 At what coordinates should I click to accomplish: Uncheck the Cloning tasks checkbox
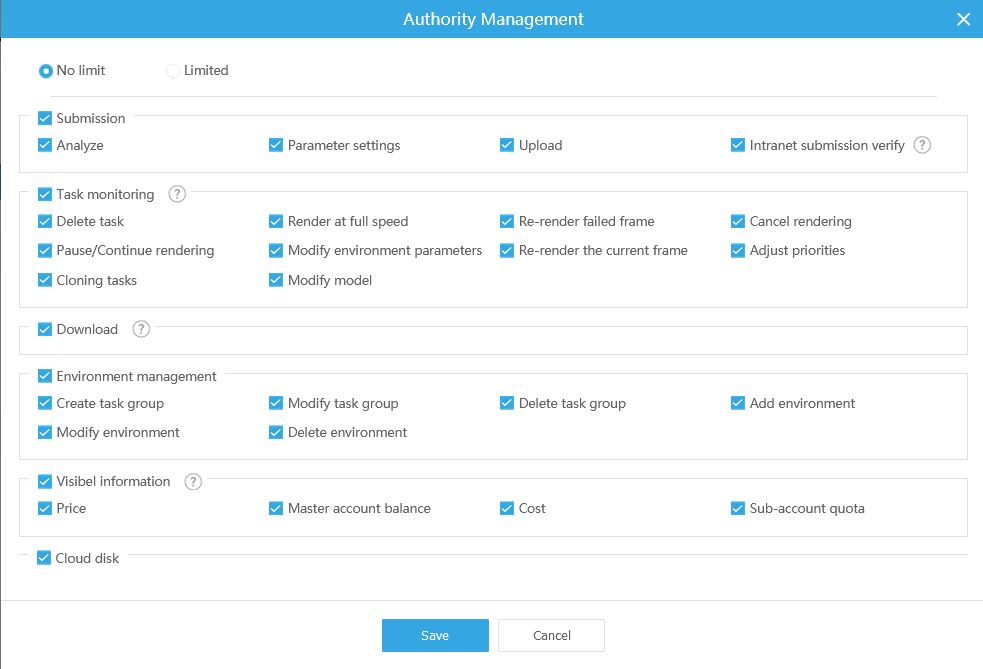pyautogui.click(x=45, y=280)
